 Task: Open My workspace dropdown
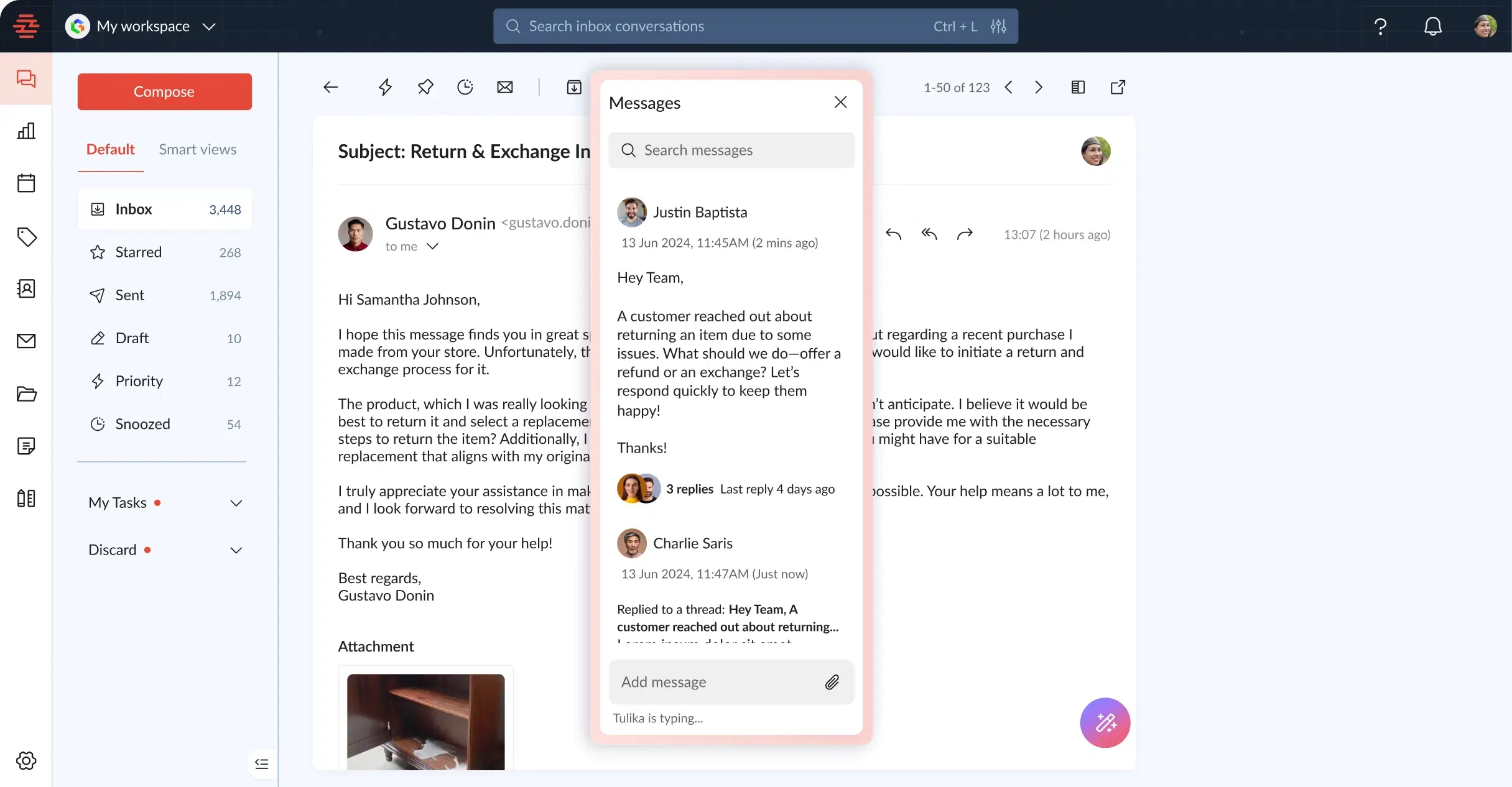(141, 26)
